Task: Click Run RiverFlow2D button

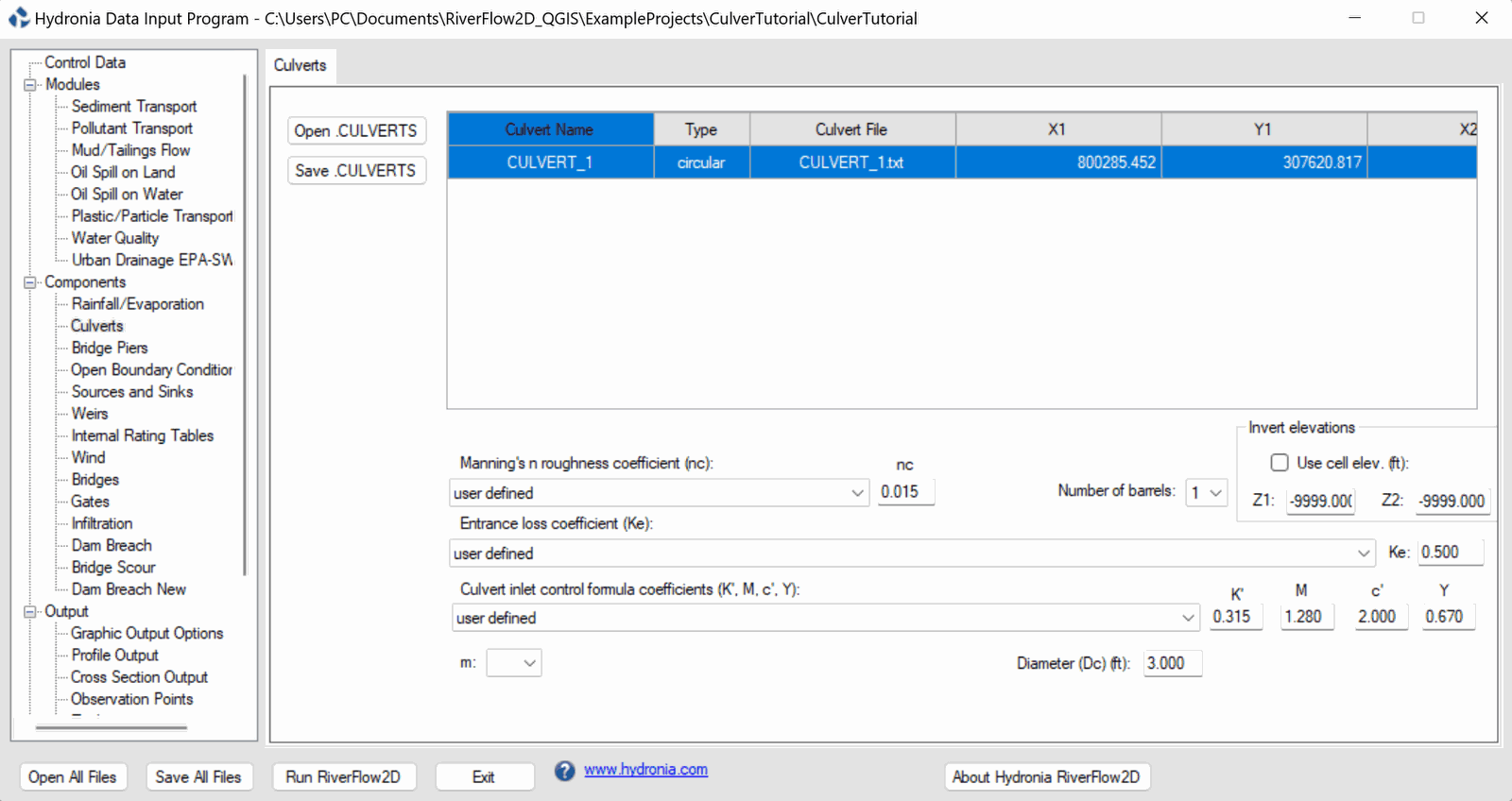Action: 343,776
